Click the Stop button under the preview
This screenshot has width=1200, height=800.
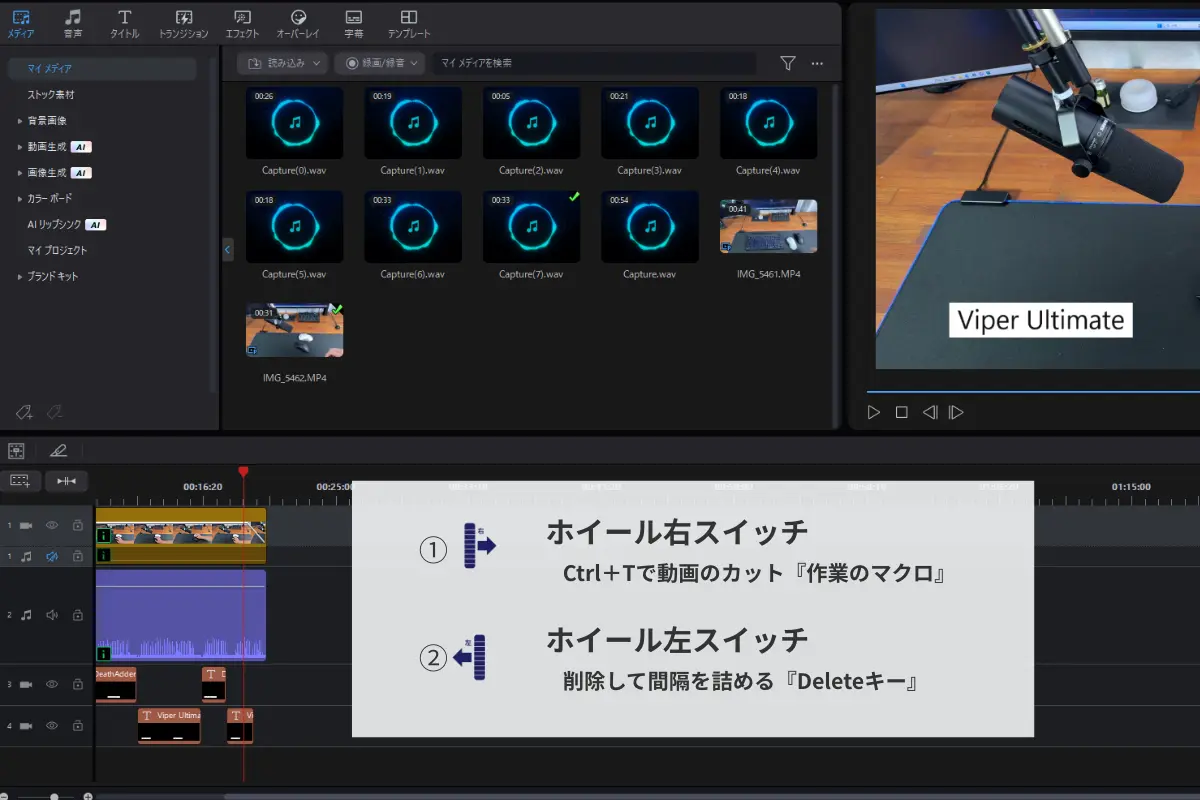[901, 412]
